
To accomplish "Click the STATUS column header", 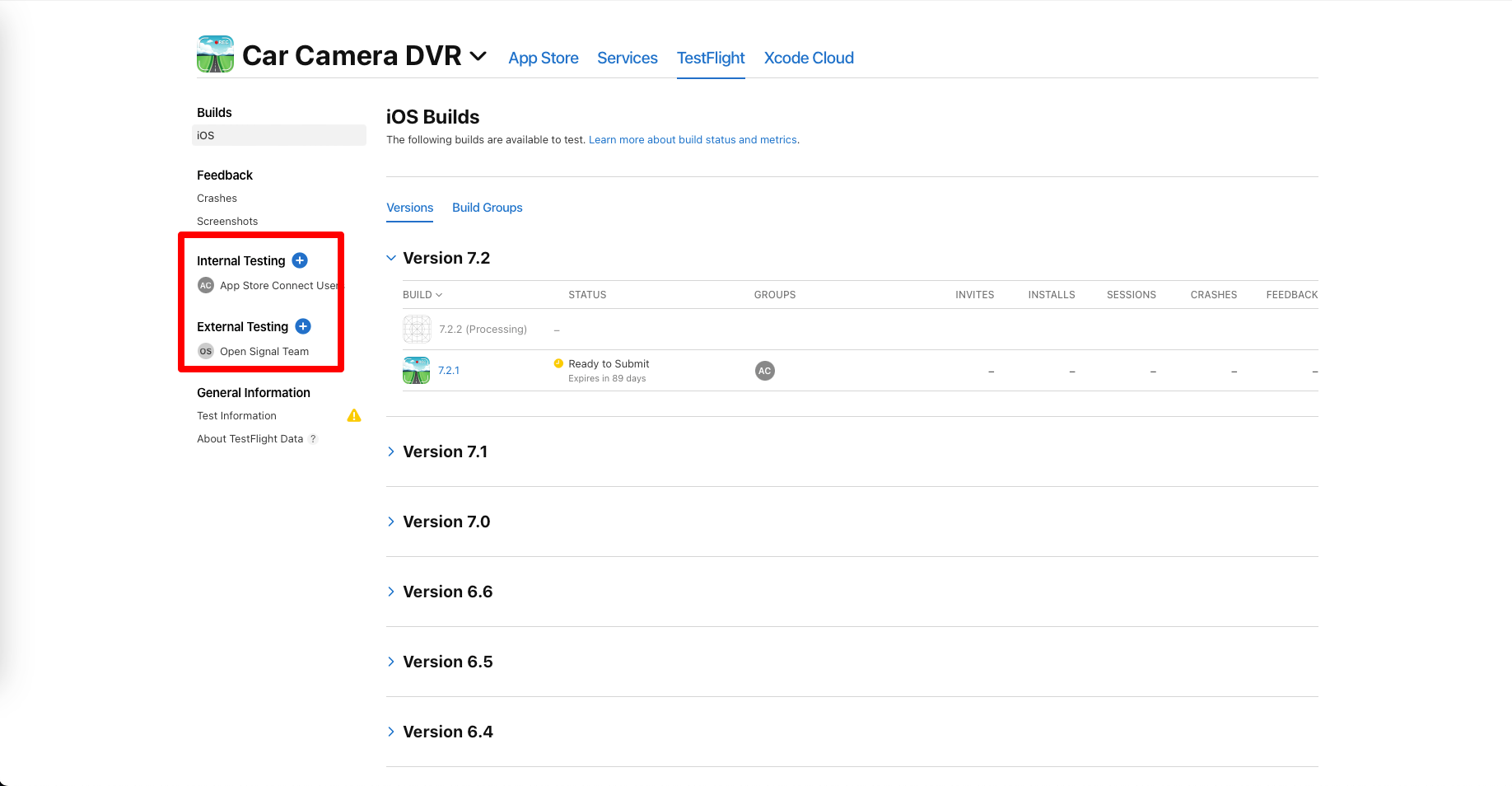I will tap(587, 295).
